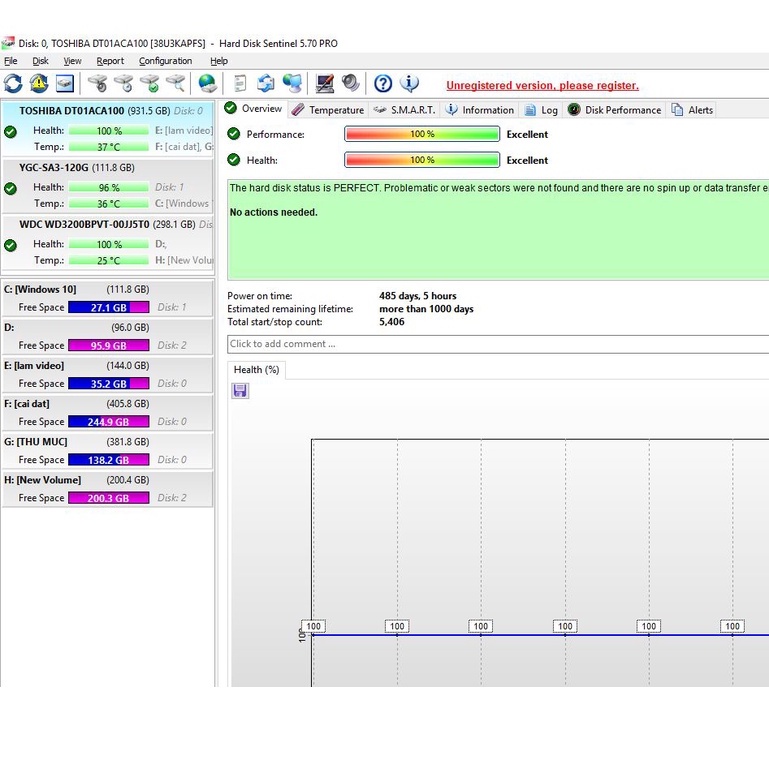The height and width of the screenshot is (769, 769).
Task: Click the C: Windows 10 free space bar
Action: [109, 308]
